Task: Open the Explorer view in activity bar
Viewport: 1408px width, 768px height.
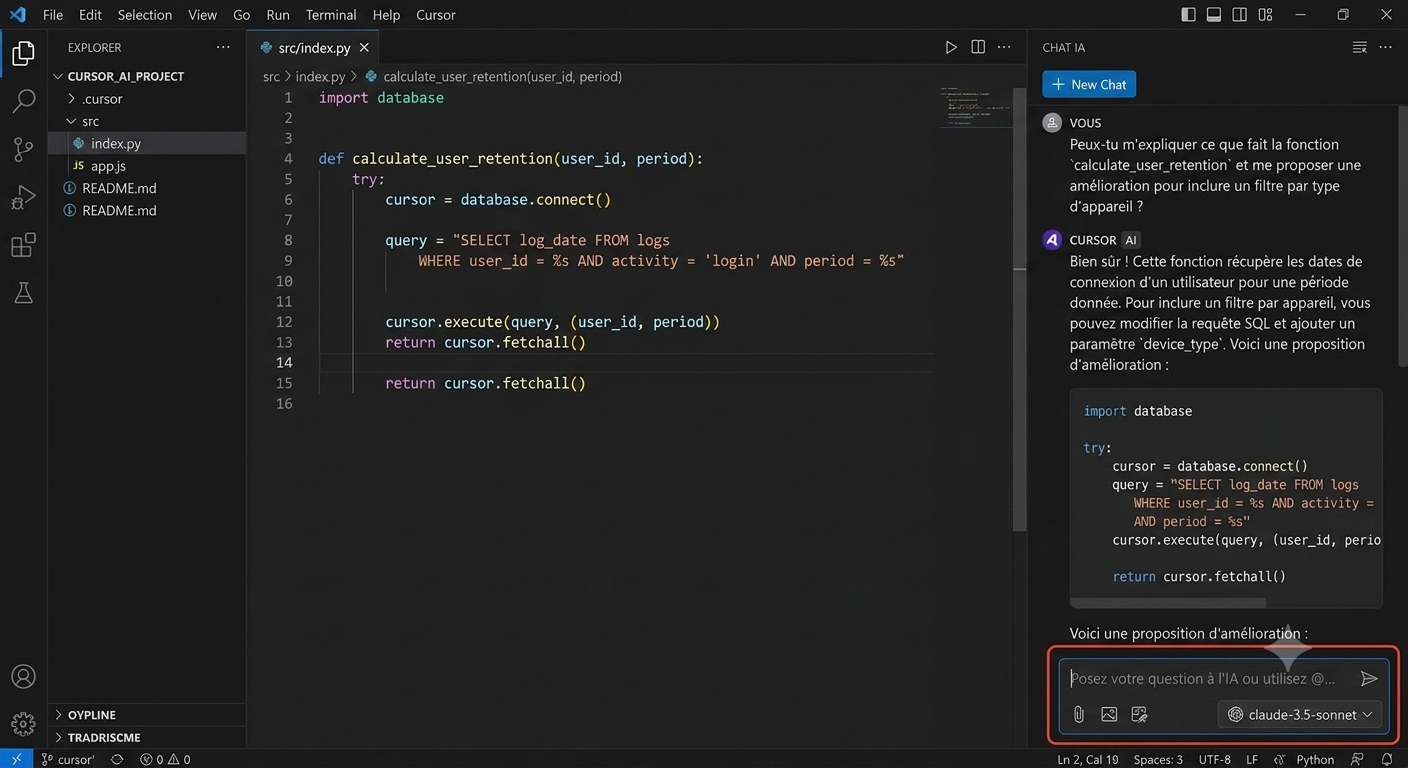Action: [23, 53]
